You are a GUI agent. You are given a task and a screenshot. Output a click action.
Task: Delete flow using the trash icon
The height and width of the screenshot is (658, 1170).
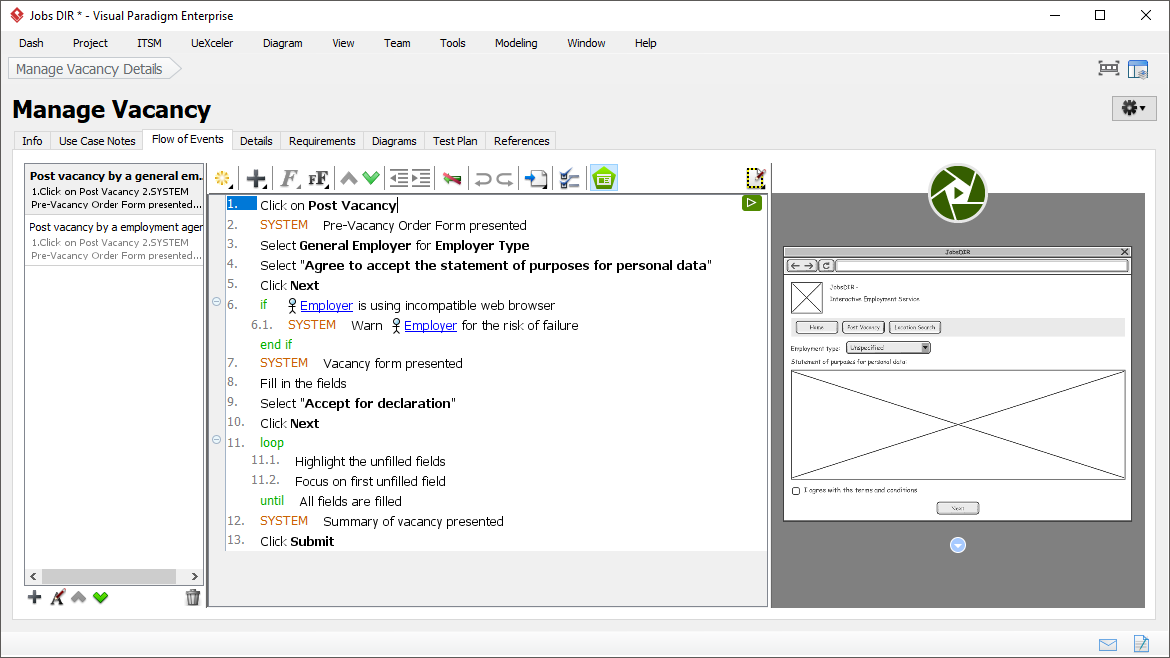pyautogui.click(x=193, y=597)
